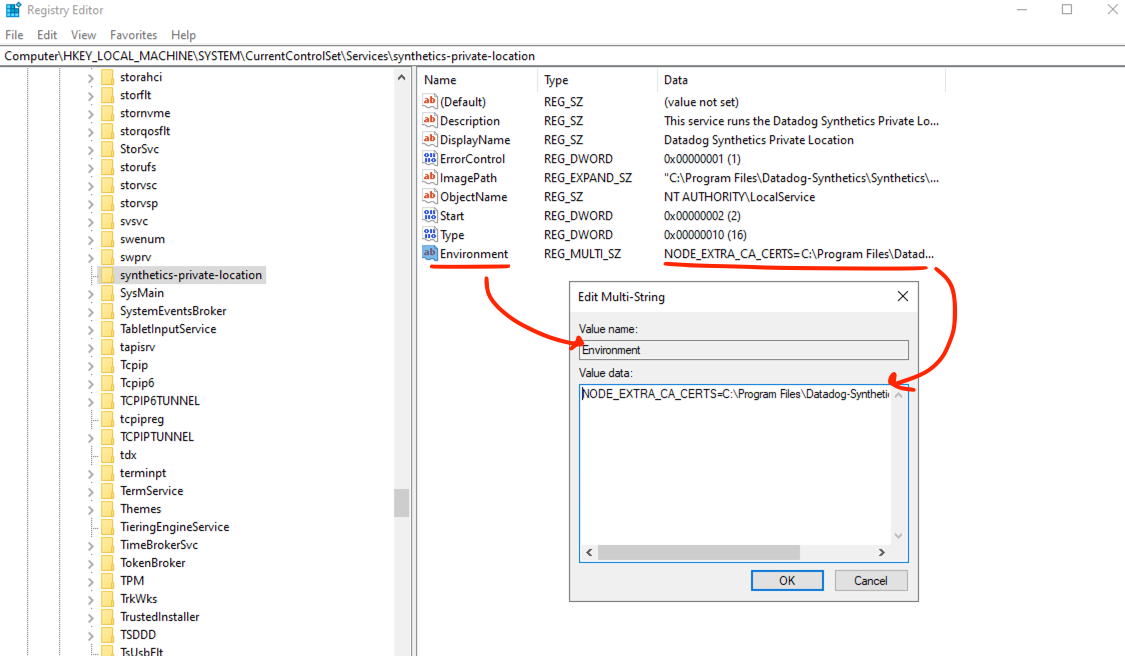Expand the TermService tree node

tap(91, 491)
